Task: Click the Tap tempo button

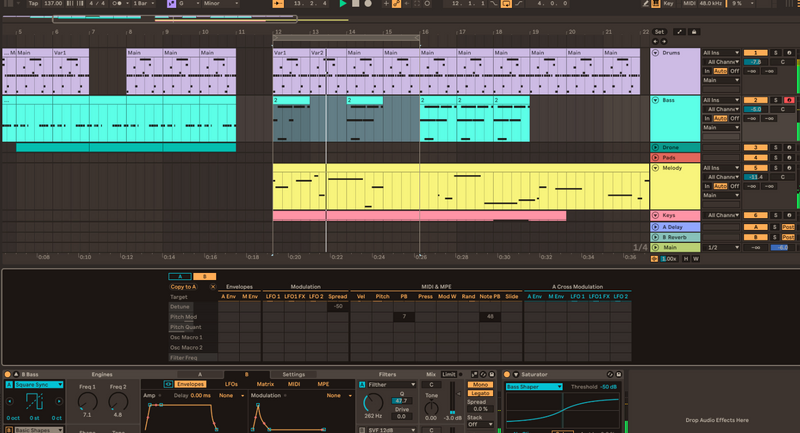Action: pyautogui.click(x=33, y=4)
